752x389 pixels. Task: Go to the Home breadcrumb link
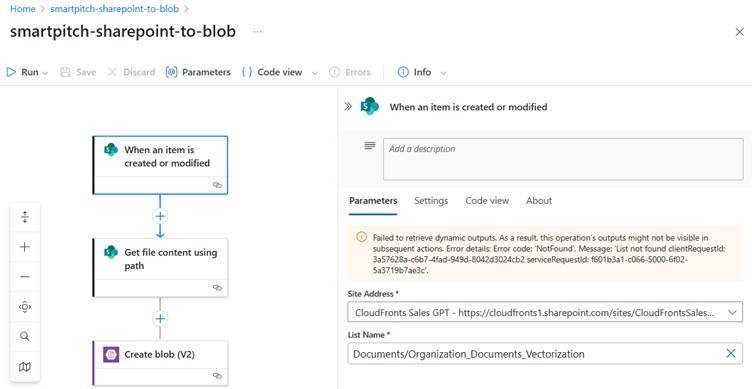pyautogui.click(x=23, y=9)
